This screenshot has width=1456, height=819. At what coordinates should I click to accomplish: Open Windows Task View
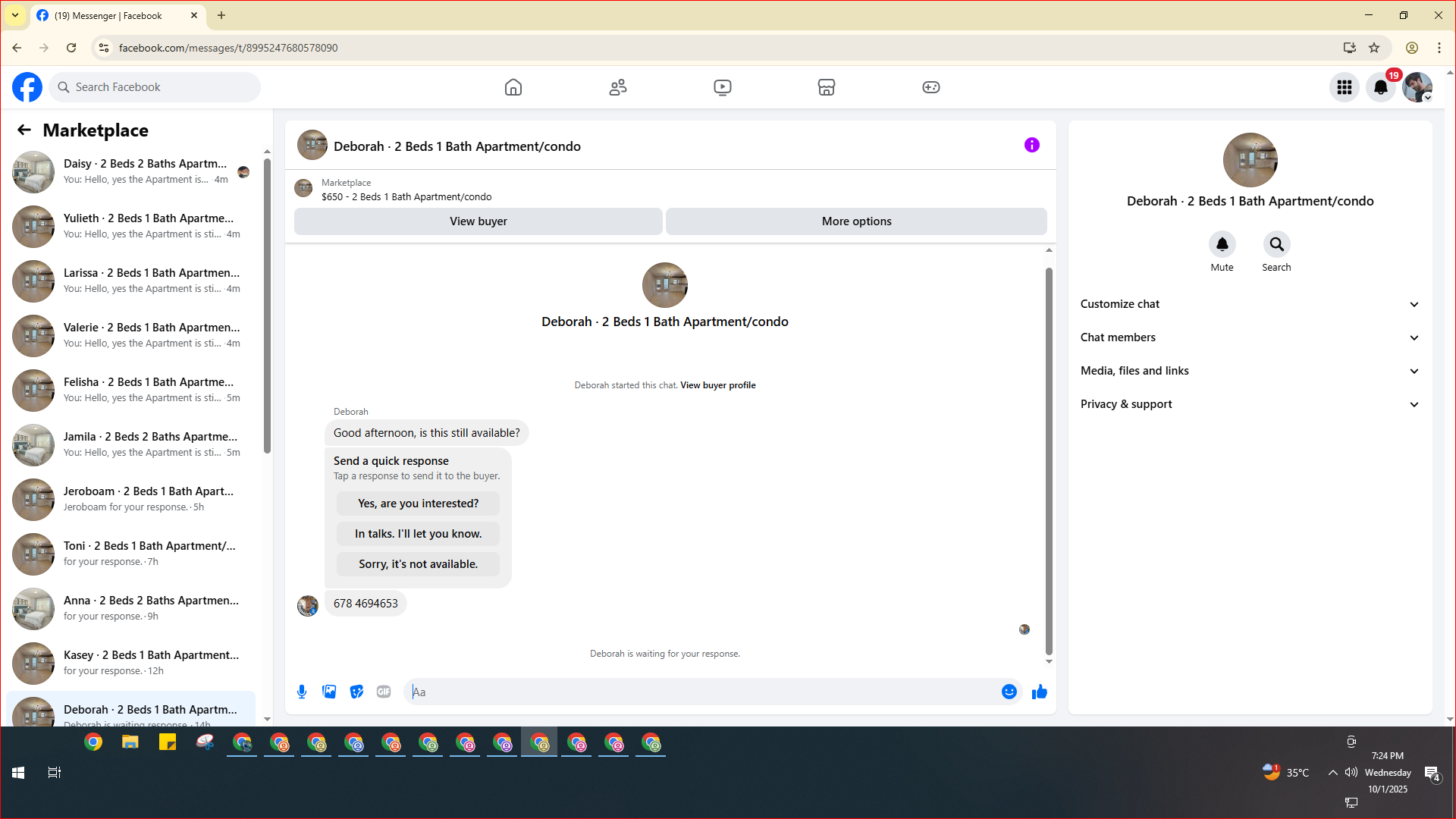[55, 773]
